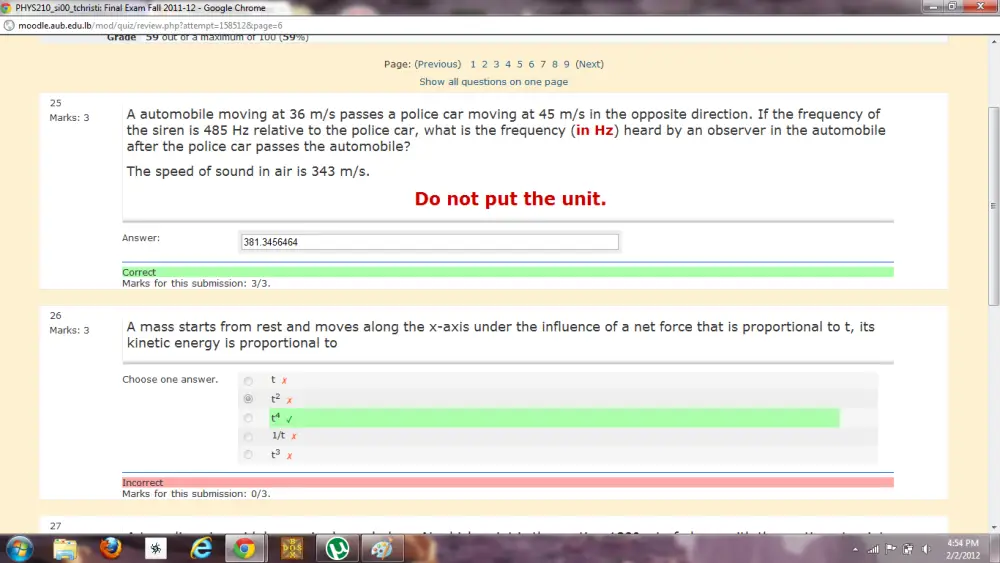Screen dimensions: 1000x563
Task: Click the question number 25 label
Action: tap(55, 103)
